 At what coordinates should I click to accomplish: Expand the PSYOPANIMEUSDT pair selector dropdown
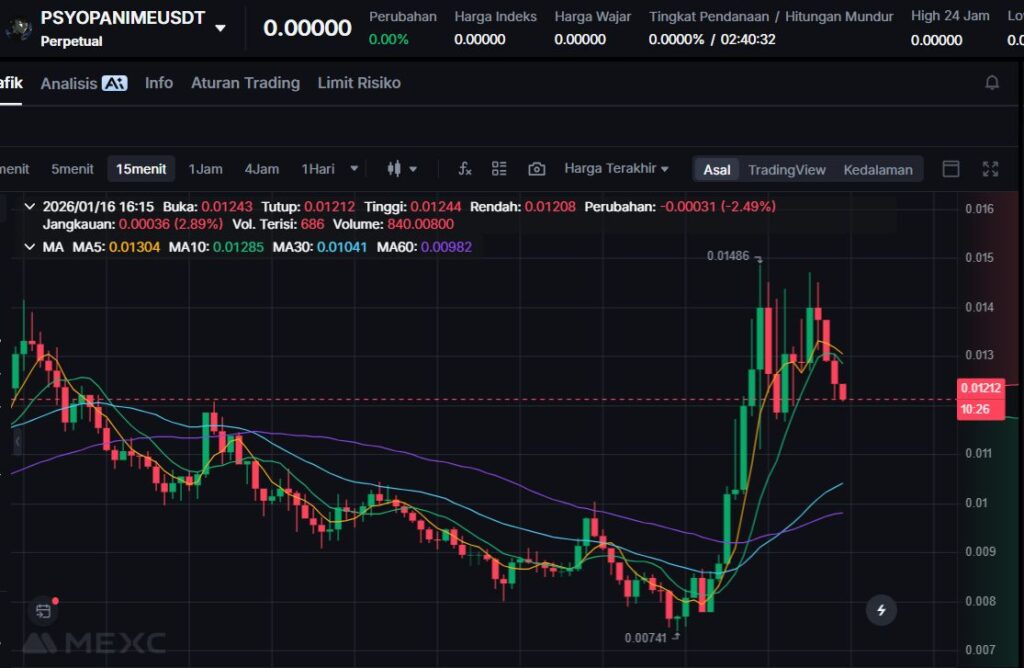click(220, 28)
